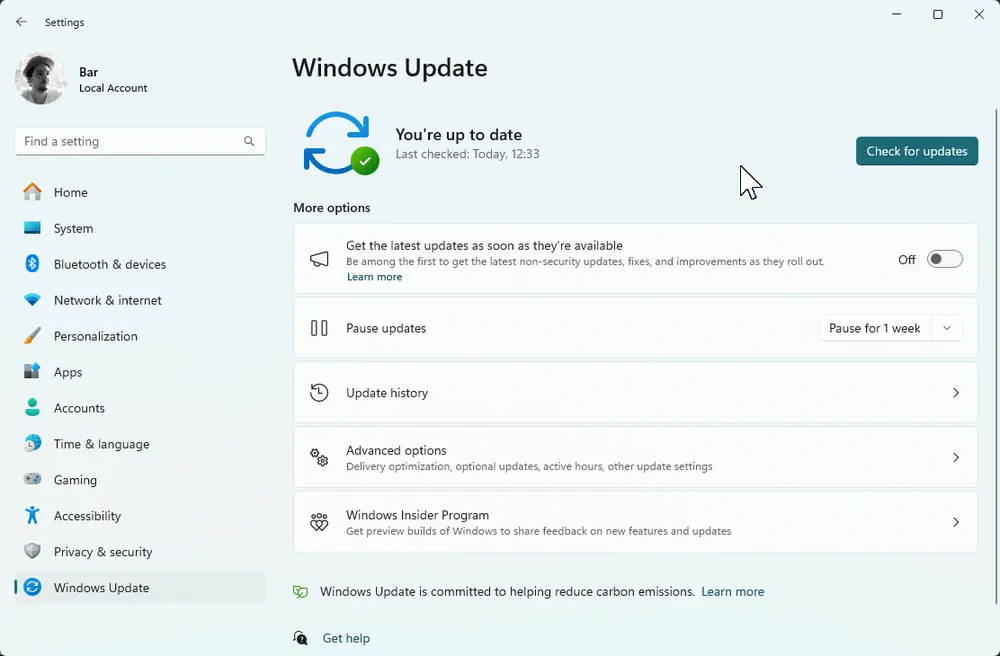The width and height of the screenshot is (1000, 656).
Task: Click the Bar profile picture
Action: 41,78
